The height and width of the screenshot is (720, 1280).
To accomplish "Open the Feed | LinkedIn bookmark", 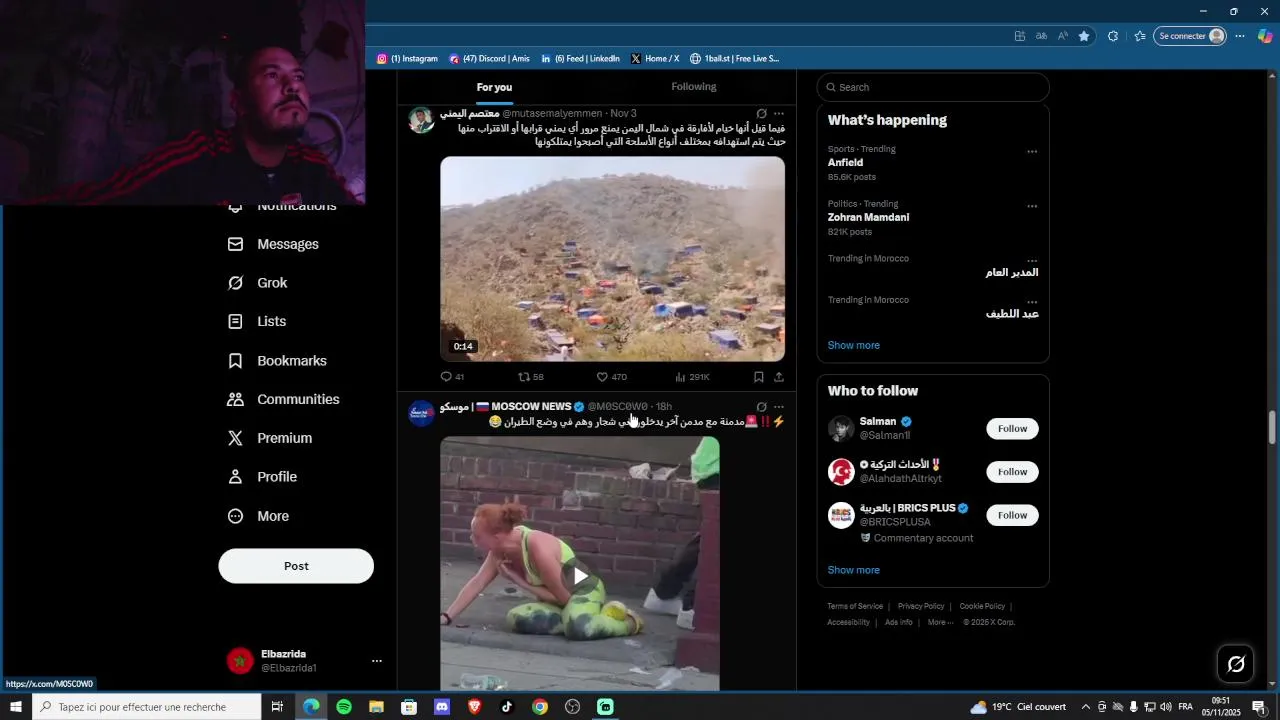I will pos(580,59).
